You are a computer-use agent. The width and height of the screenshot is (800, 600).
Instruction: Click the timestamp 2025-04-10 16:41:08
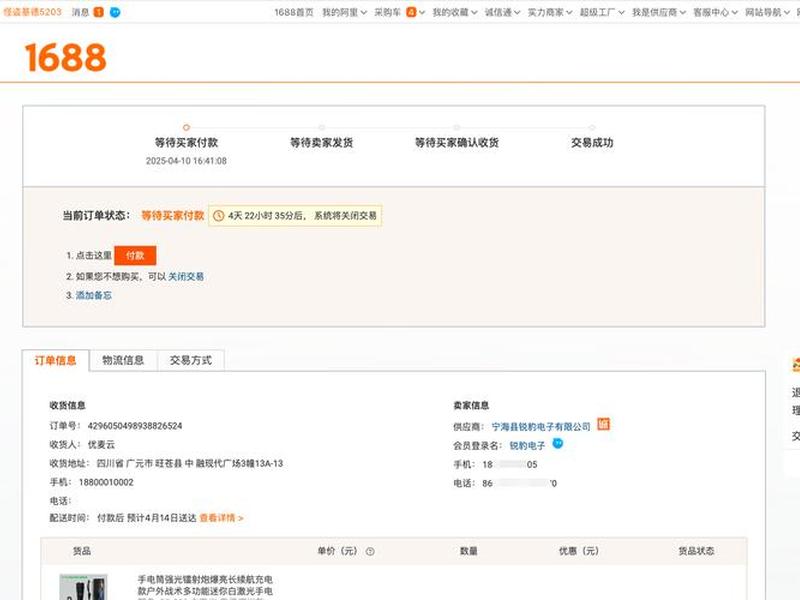[186, 161]
